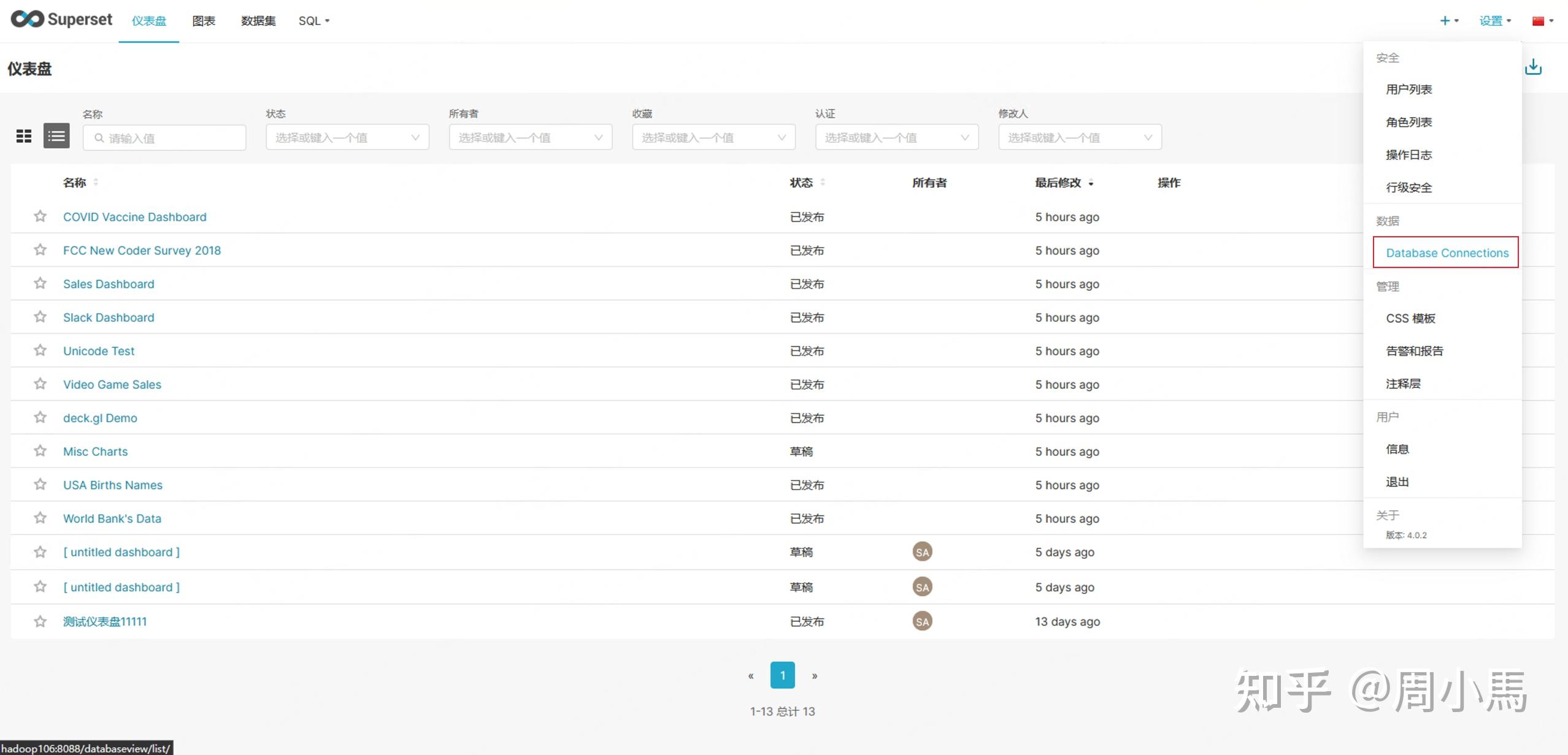Viewport: 1568px width, 755px height.
Task: Open the World Bank's Data dashboard
Action: 112,518
